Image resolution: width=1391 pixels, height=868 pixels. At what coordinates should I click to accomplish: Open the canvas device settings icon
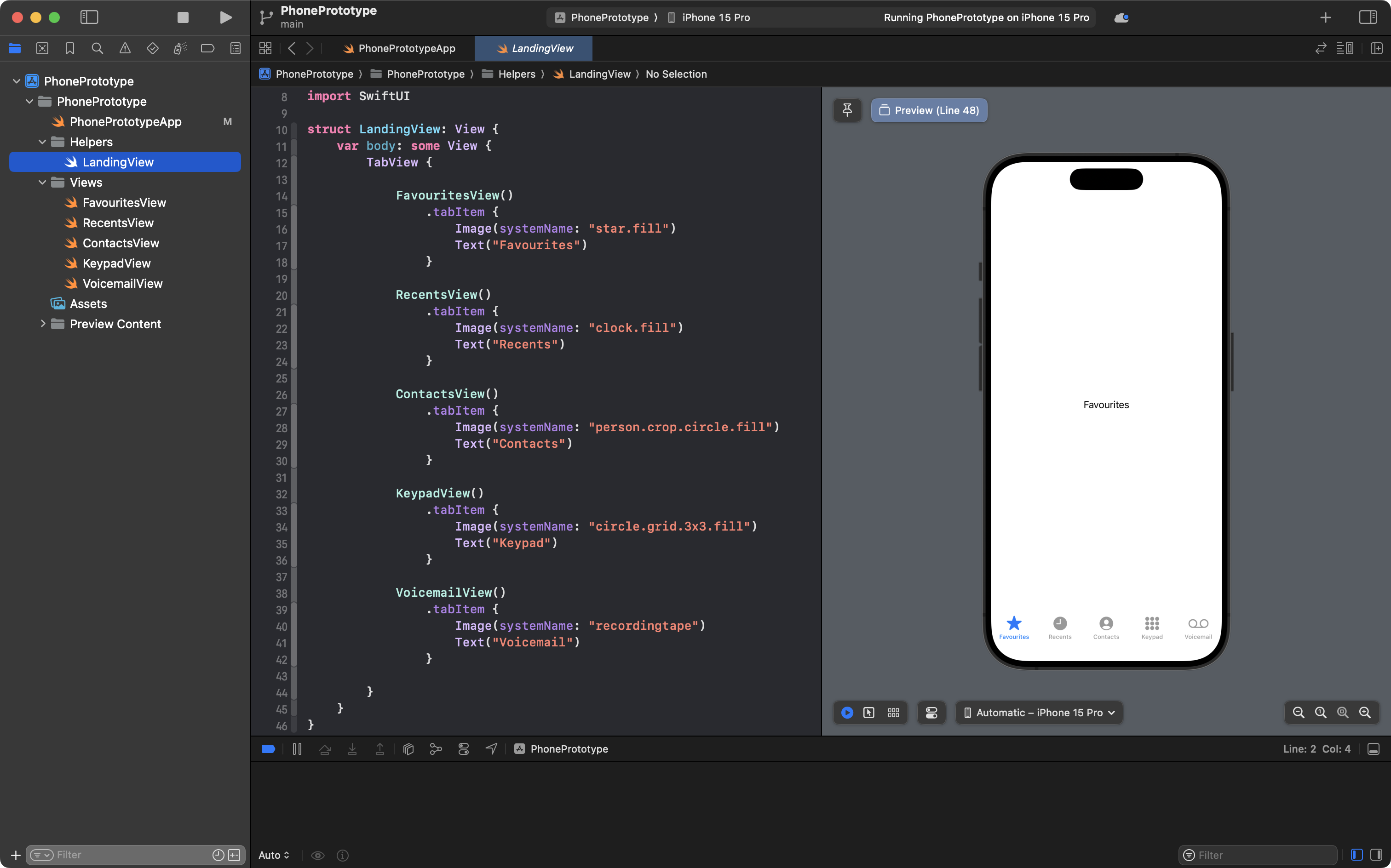(x=931, y=713)
